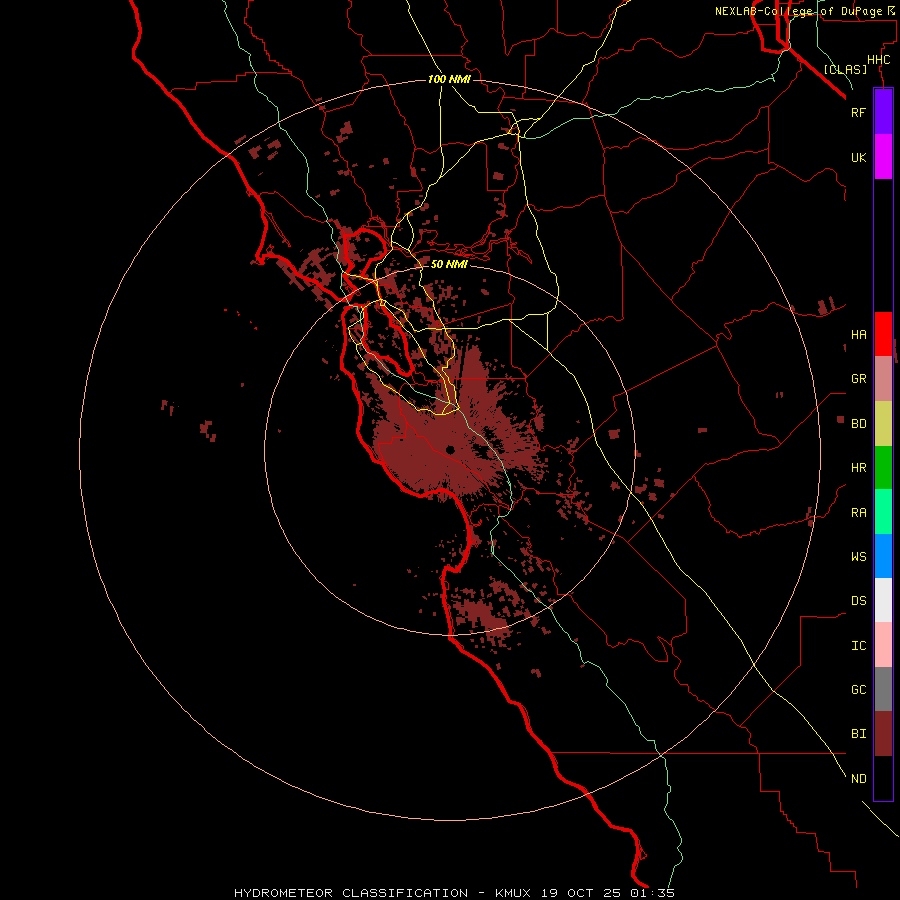The image size is (900, 900).
Task: Click the KMUX station identifier
Action: [x=513, y=893]
